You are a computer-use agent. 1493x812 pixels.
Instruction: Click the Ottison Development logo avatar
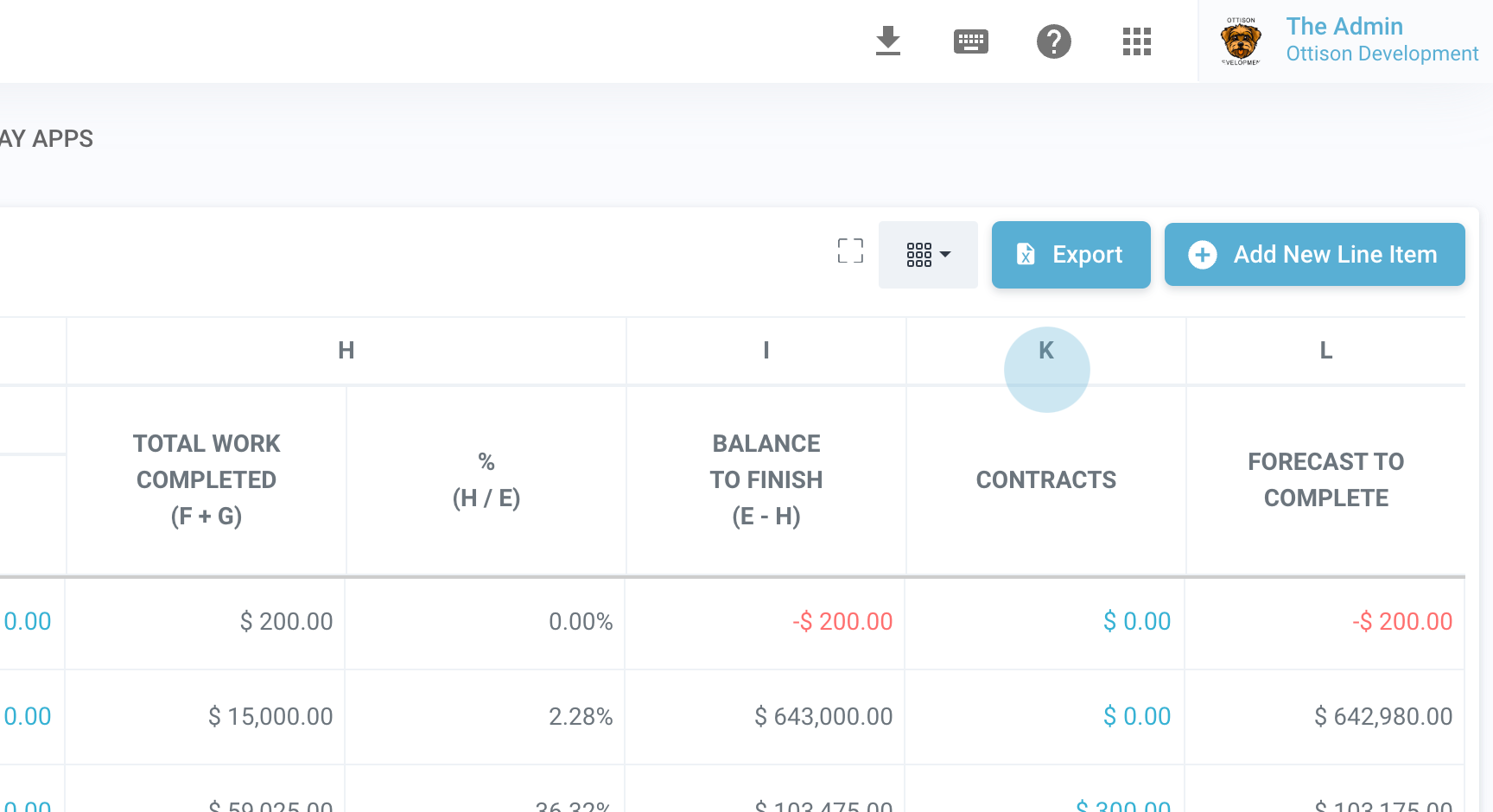[x=1241, y=41]
